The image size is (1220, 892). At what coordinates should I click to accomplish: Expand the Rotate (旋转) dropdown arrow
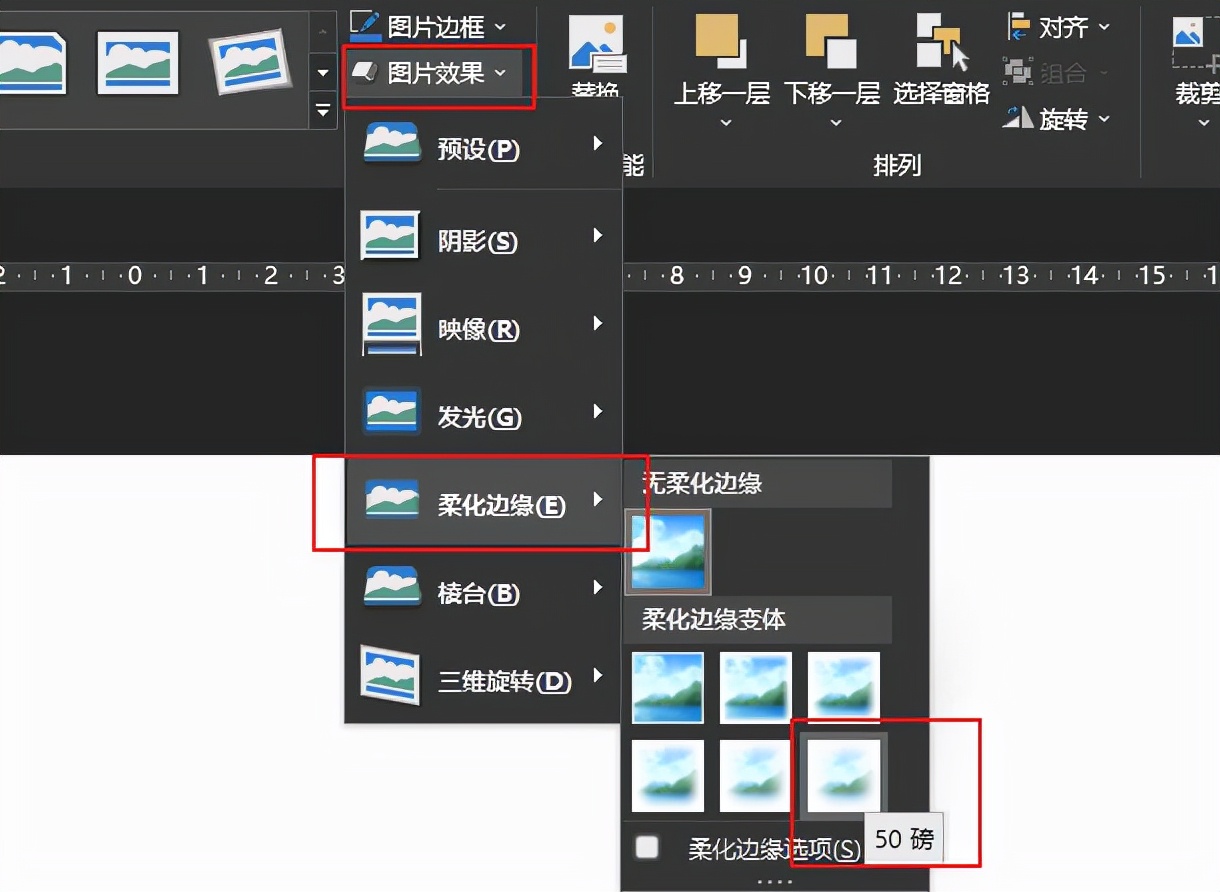click(1105, 120)
